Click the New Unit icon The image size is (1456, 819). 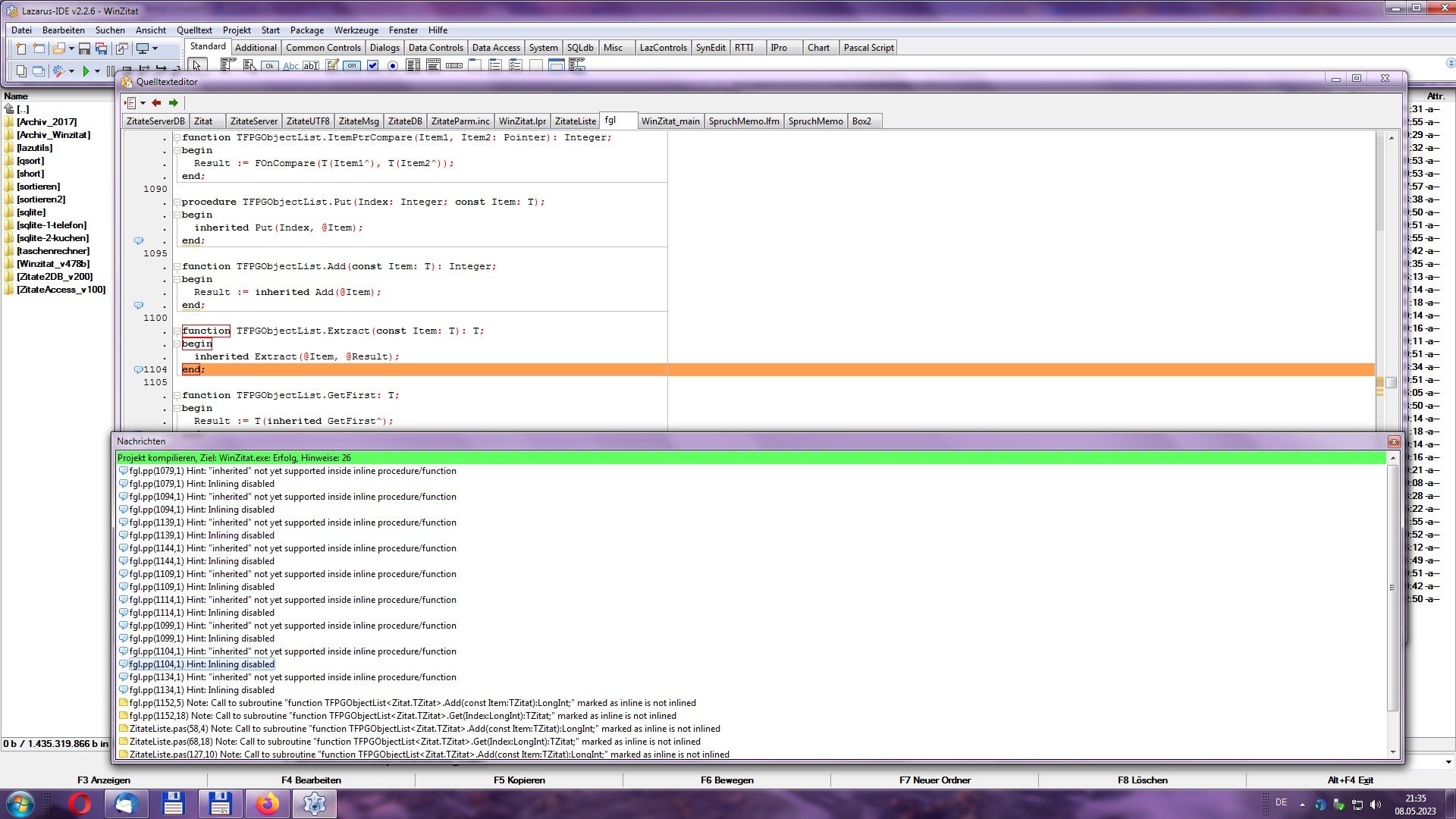[20, 49]
